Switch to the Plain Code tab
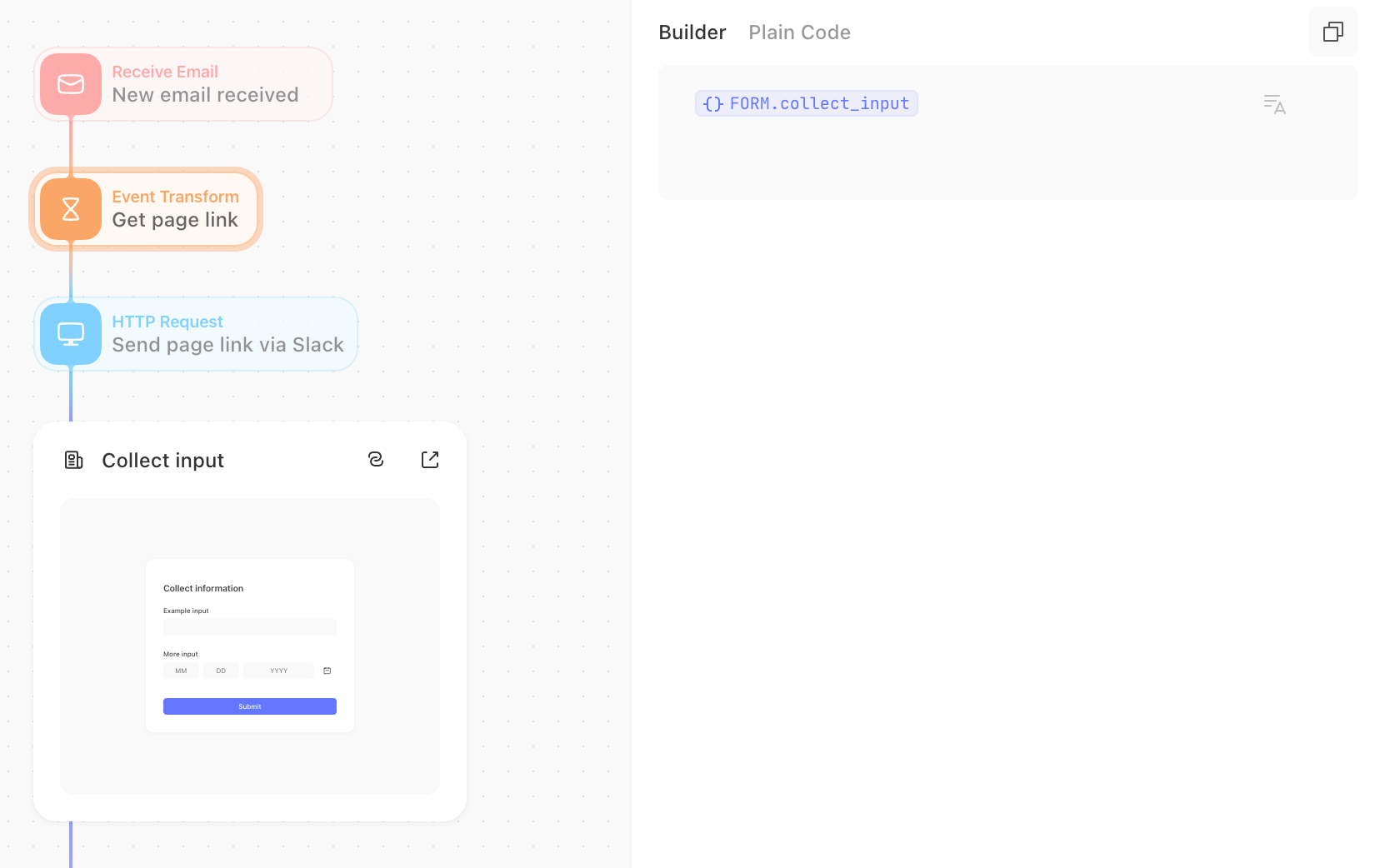Screen dimensions: 1375x868 point(799,32)
